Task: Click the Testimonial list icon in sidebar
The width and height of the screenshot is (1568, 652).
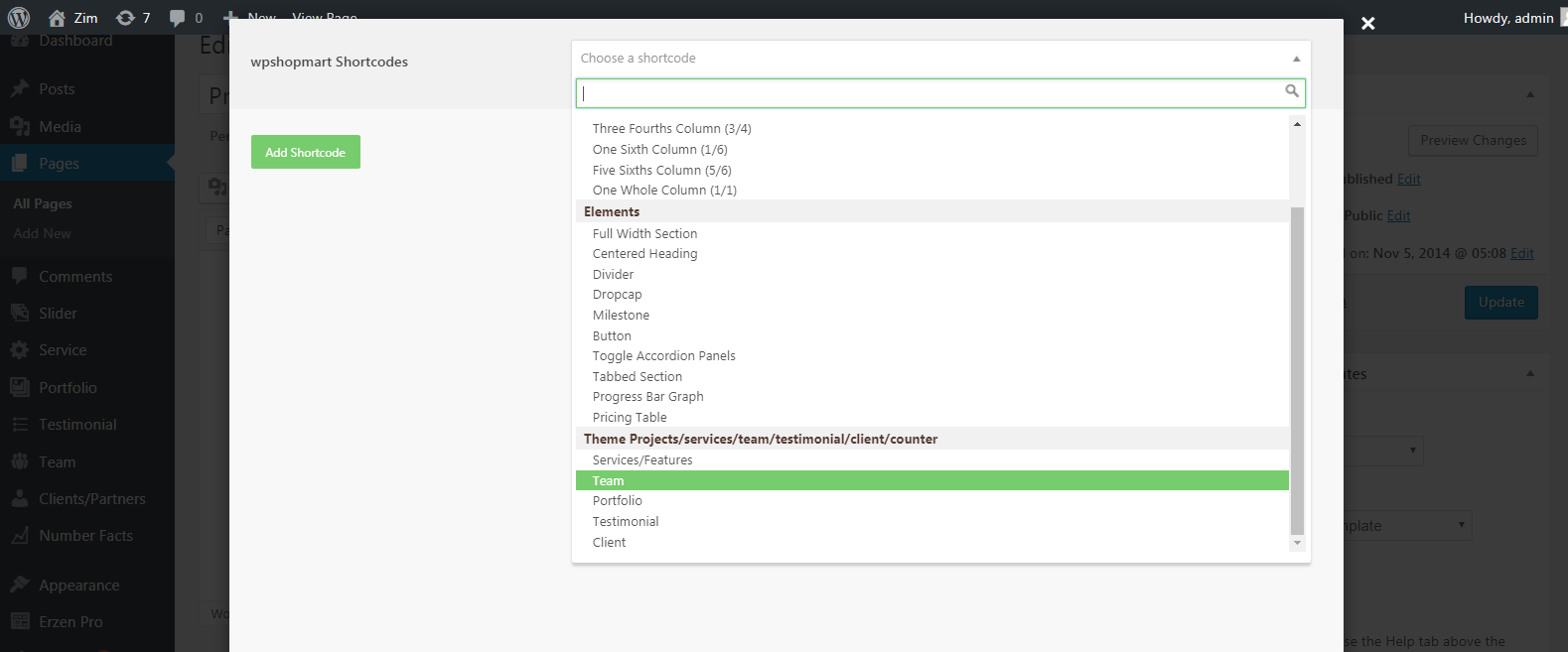Action: point(20,424)
